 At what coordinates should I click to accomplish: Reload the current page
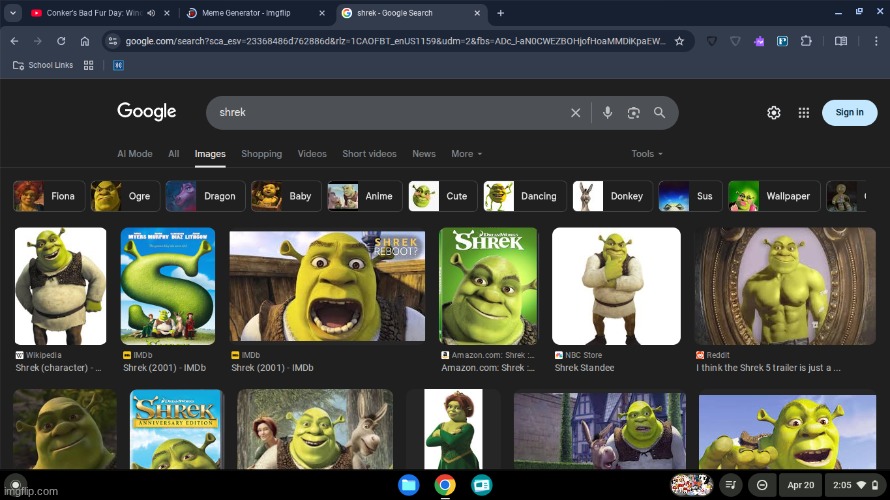point(61,41)
